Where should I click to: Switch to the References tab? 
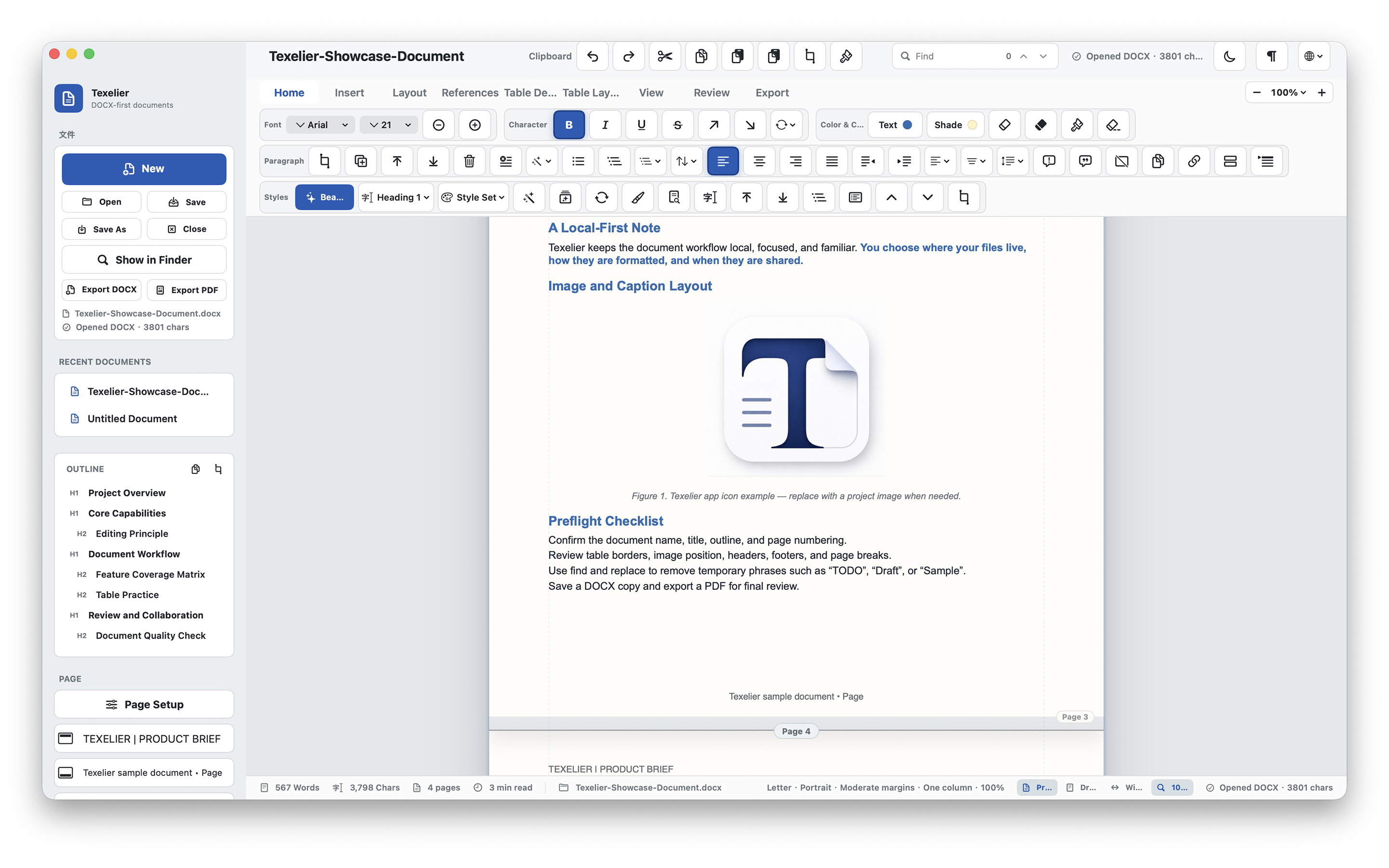[x=469, y=93]
